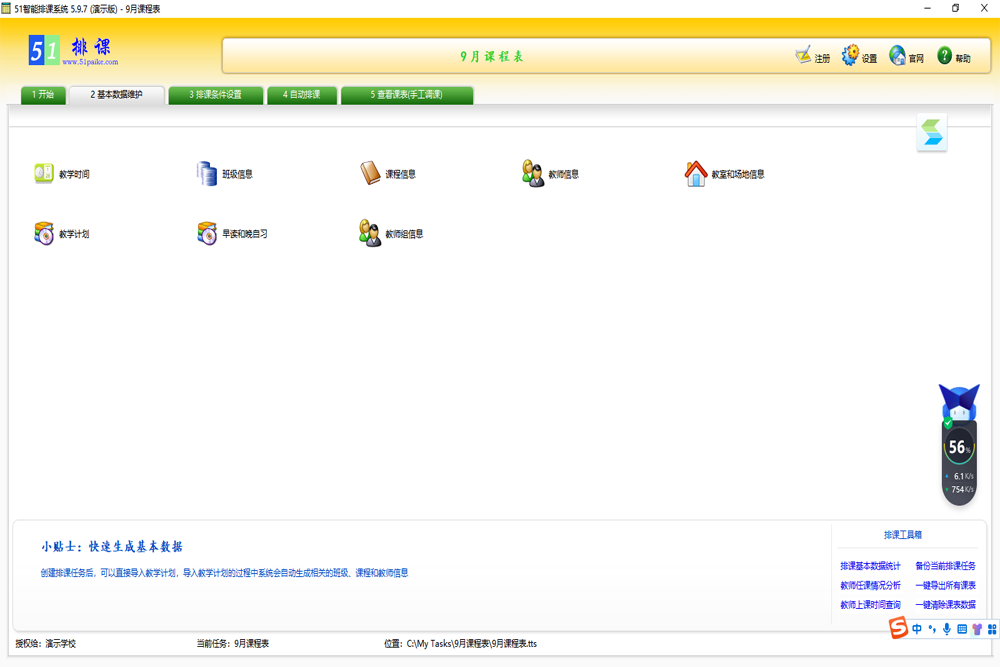Open the 班级信息 database icon

click(207, 174)
